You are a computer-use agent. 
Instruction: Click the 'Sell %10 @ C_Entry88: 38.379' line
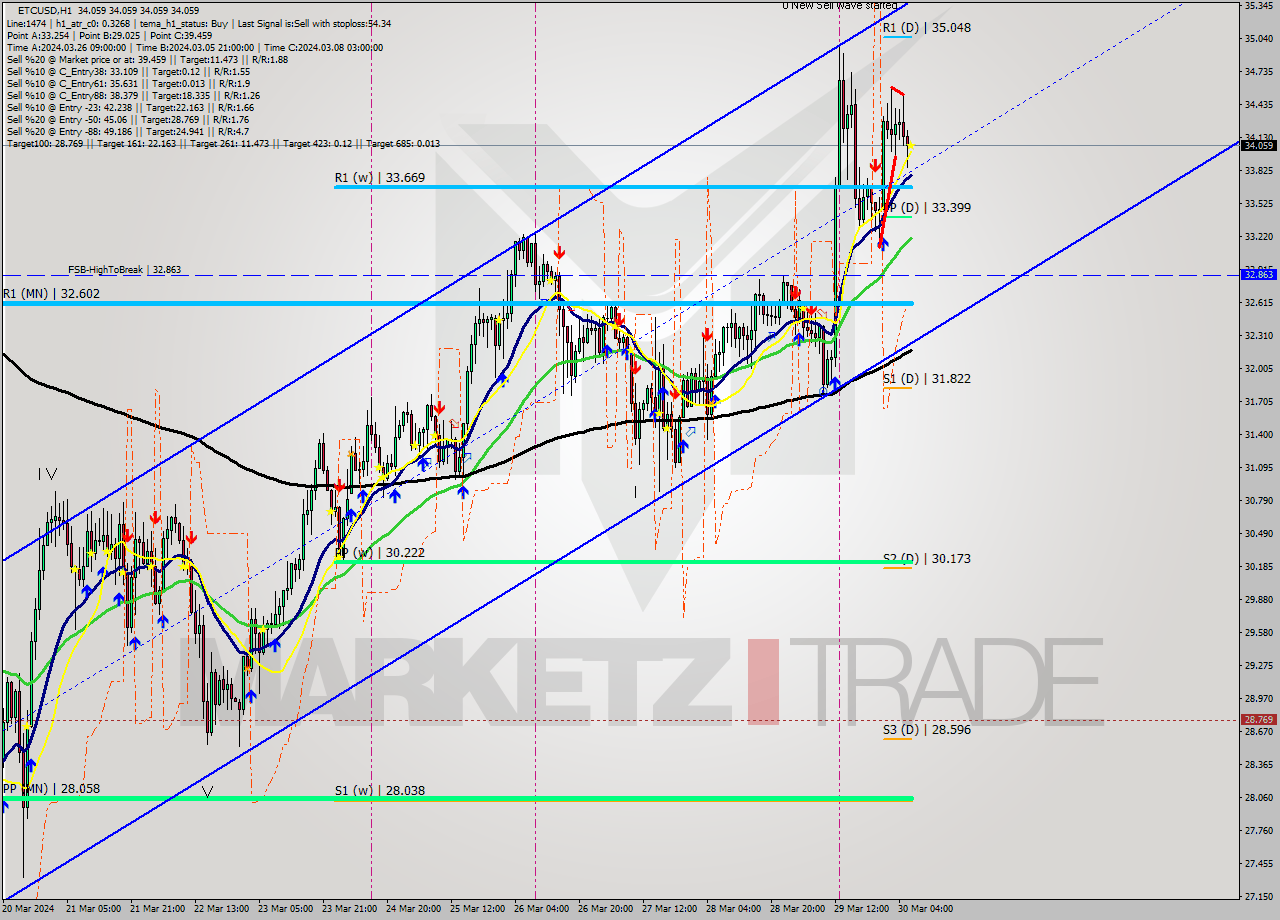pos(133,95)
